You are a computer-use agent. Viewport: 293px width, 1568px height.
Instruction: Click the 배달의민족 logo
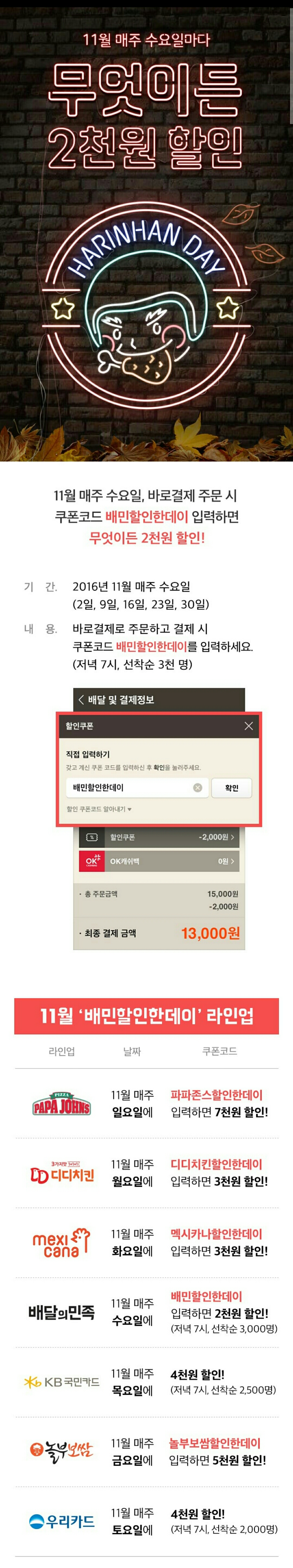coord(62,1312)
